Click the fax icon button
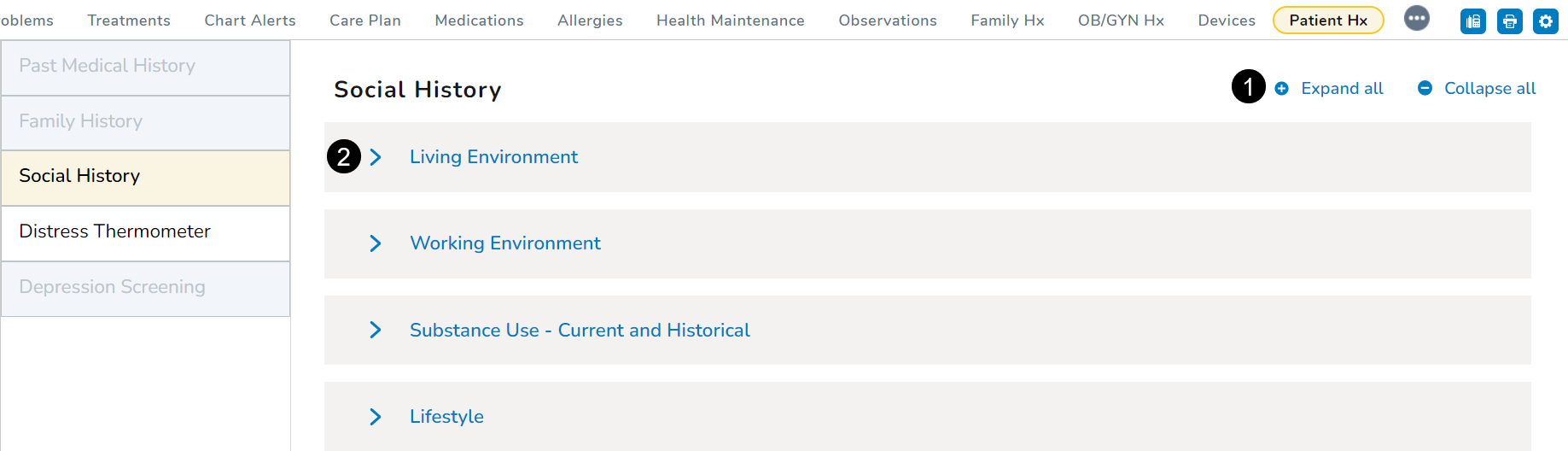This screenshot has height=451, width=1568. tap(1473, 21)
